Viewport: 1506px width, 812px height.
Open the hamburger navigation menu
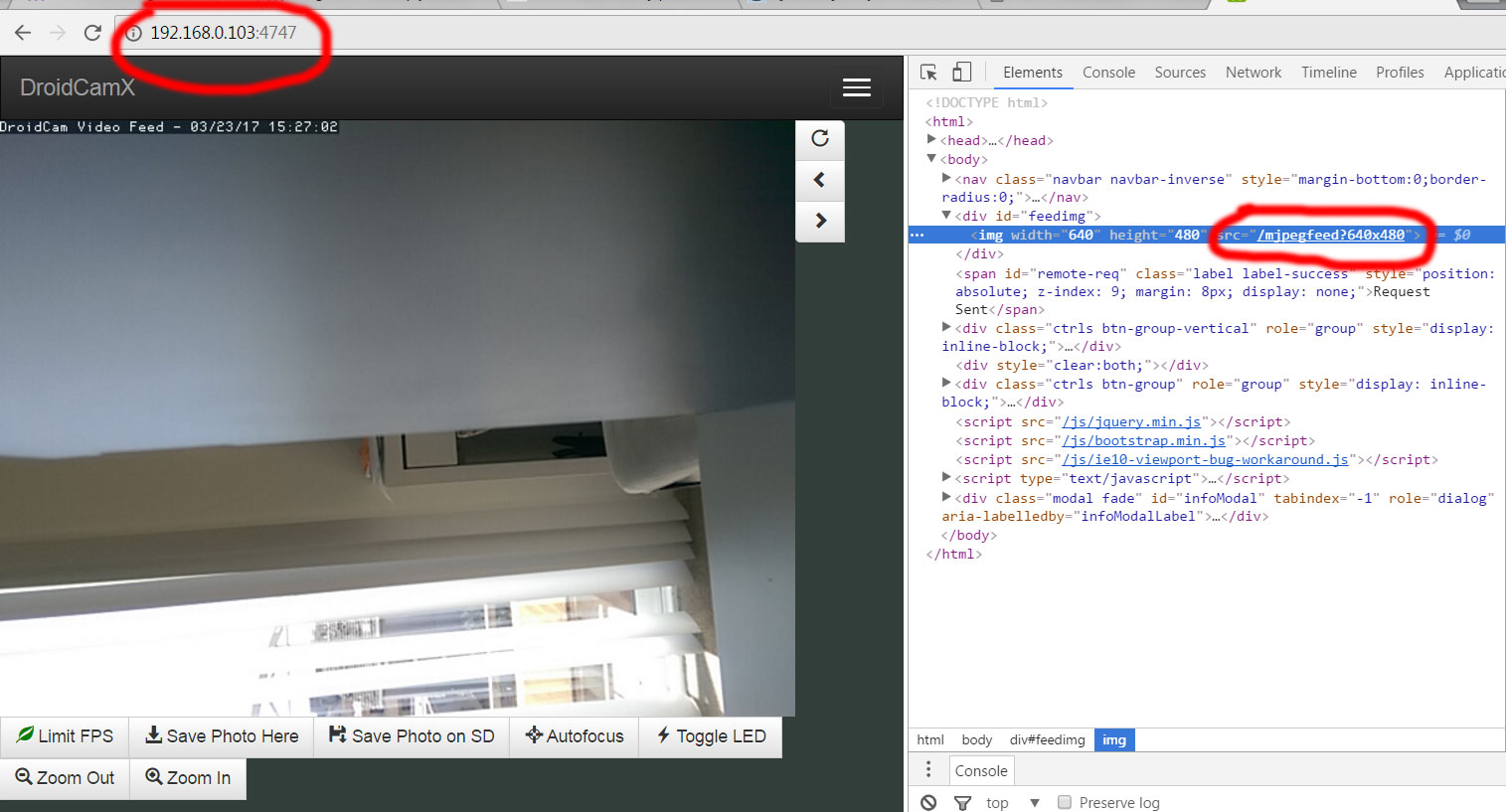[856, 87]
